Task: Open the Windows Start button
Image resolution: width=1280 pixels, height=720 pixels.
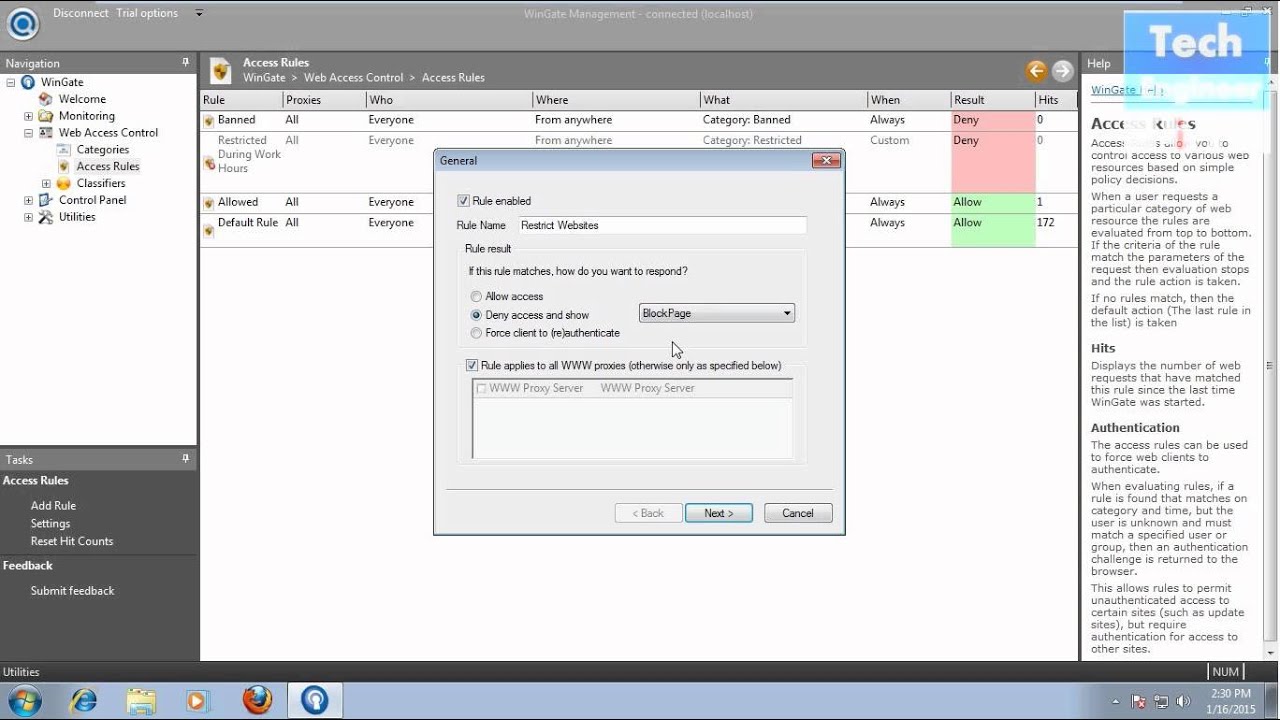Action: 23,700
